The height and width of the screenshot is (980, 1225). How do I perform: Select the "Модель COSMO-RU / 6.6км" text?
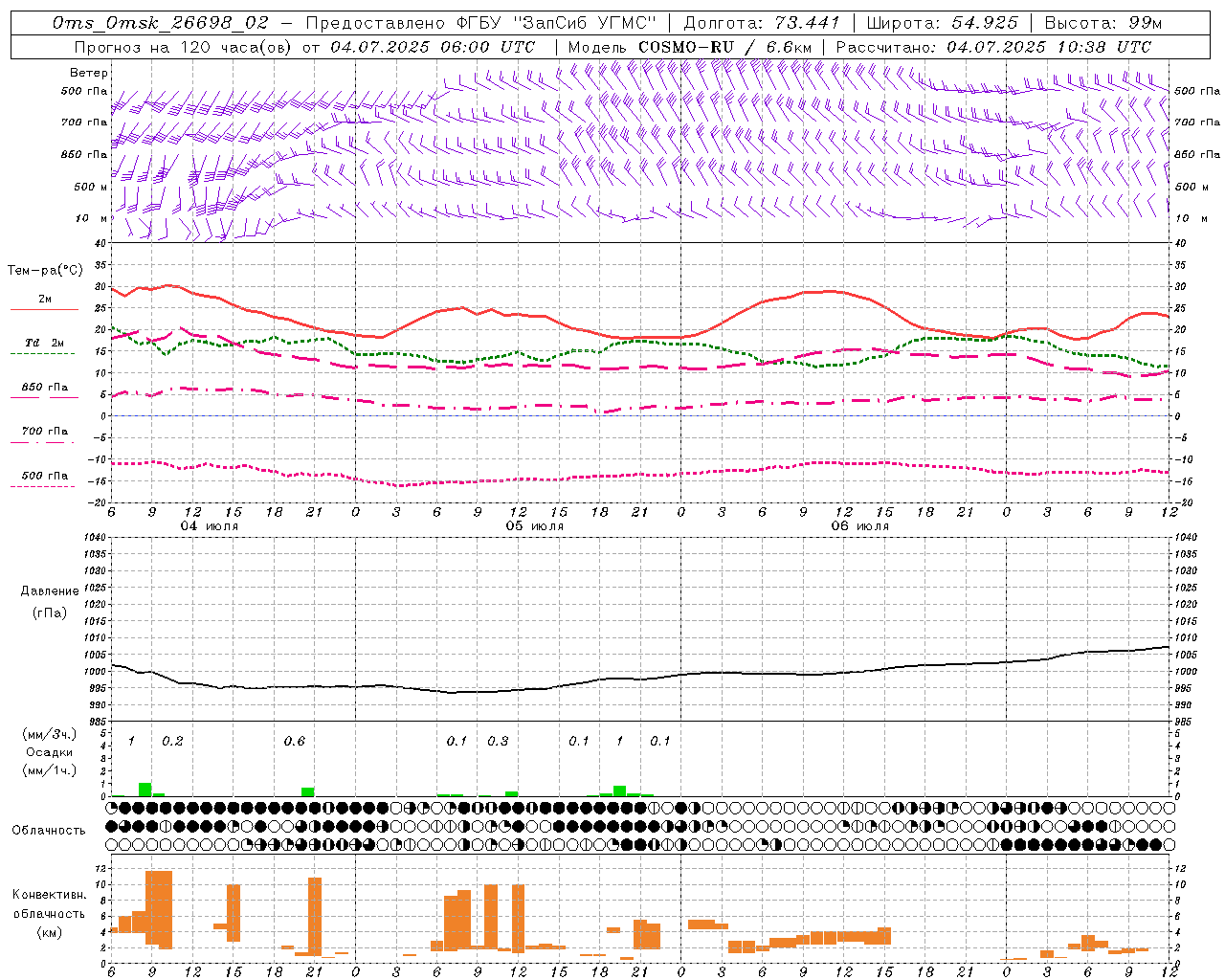click(x=690, y=47)
